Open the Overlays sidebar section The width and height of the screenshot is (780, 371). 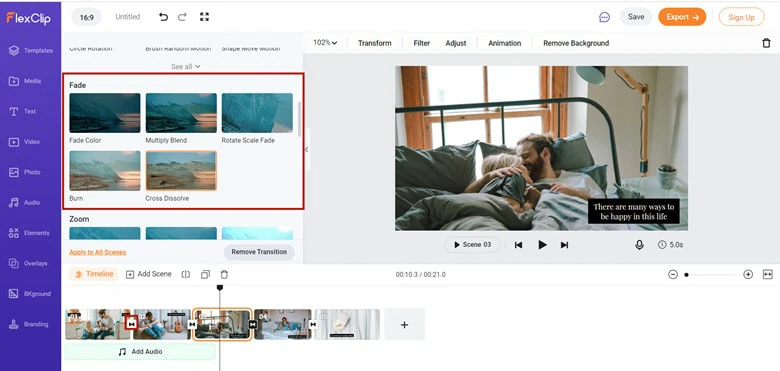[x=28, y=264]
